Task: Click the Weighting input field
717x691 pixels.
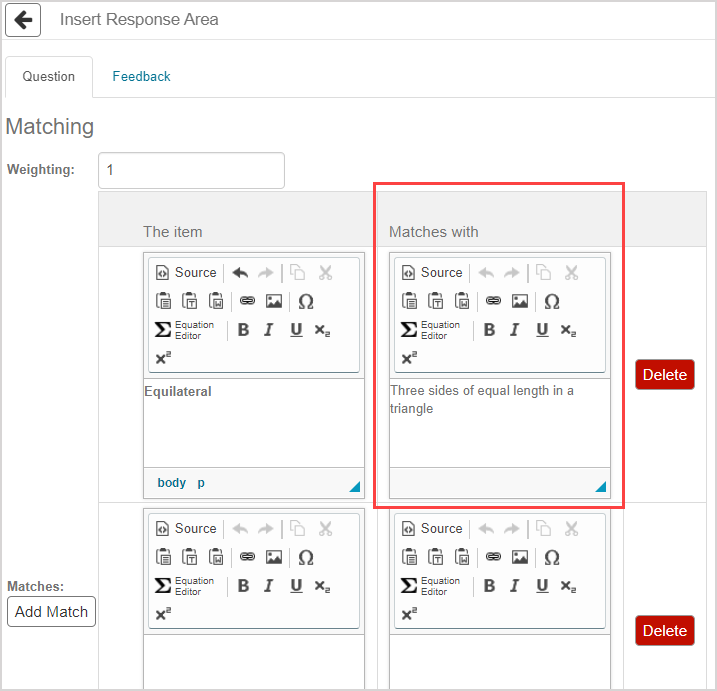Action: coord(191,170)
